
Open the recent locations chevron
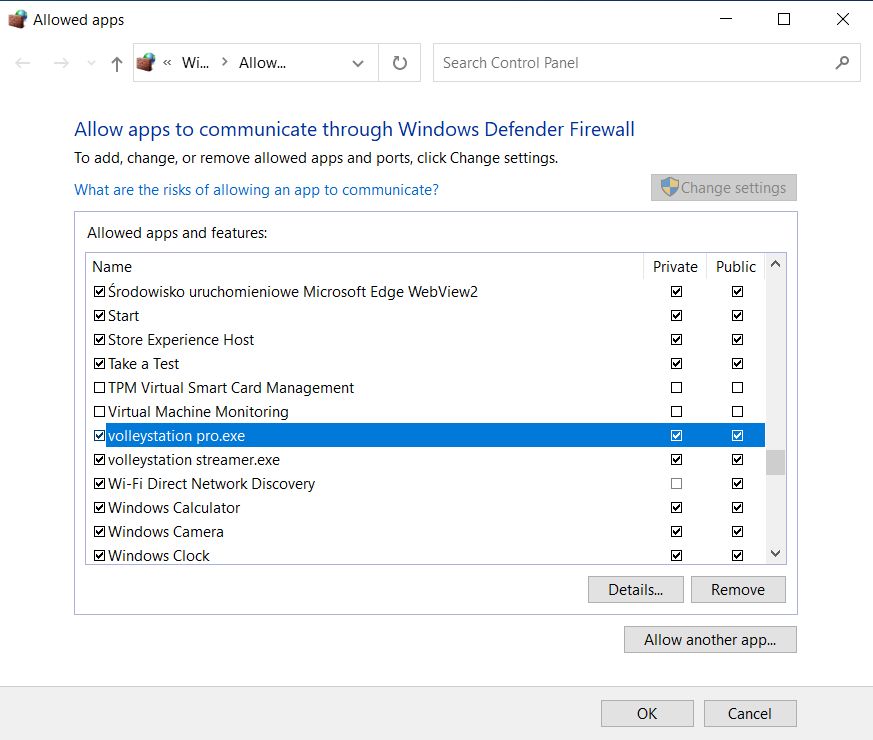tap(92, 63)
